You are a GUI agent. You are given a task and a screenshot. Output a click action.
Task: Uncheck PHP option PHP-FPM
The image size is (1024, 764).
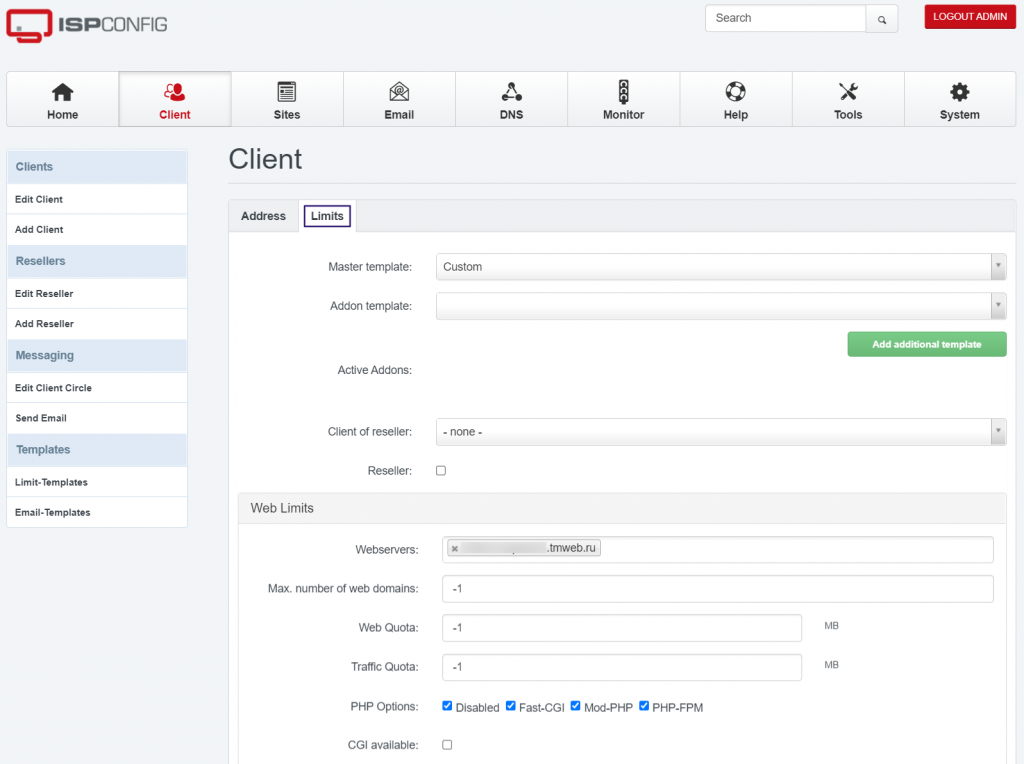pyautogui.click(x=644, y=706)
